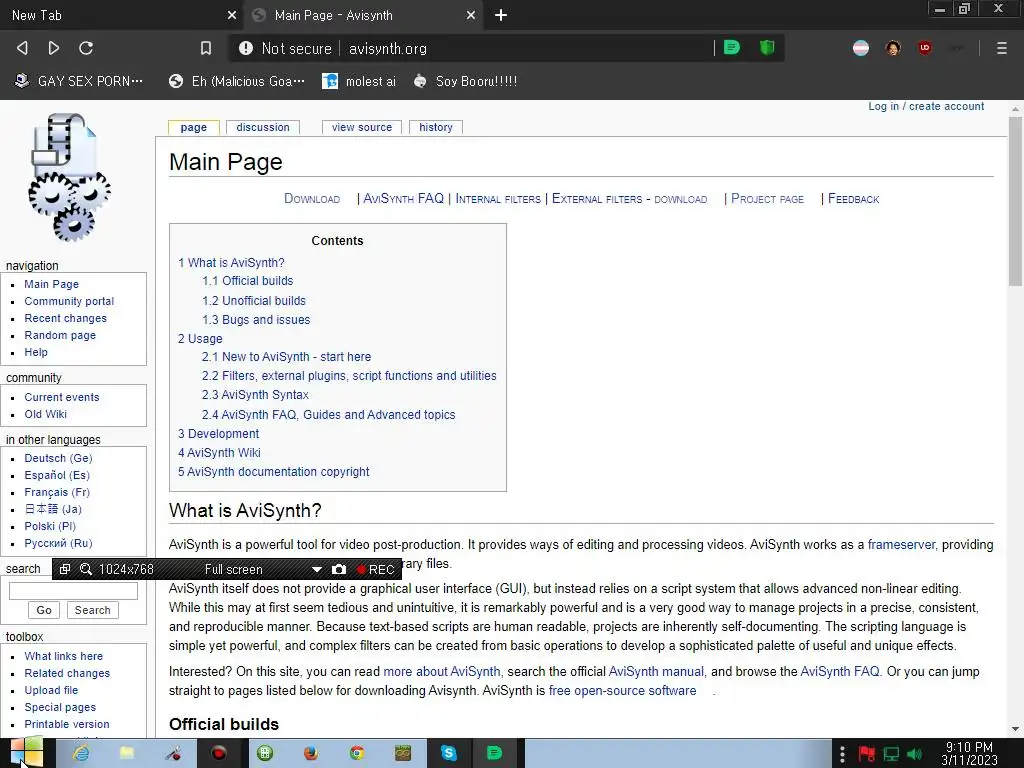Bookmark this page with the bookmark icon
The height and width of the screenshot is (768, 1024).
click(x=206, y=48)
